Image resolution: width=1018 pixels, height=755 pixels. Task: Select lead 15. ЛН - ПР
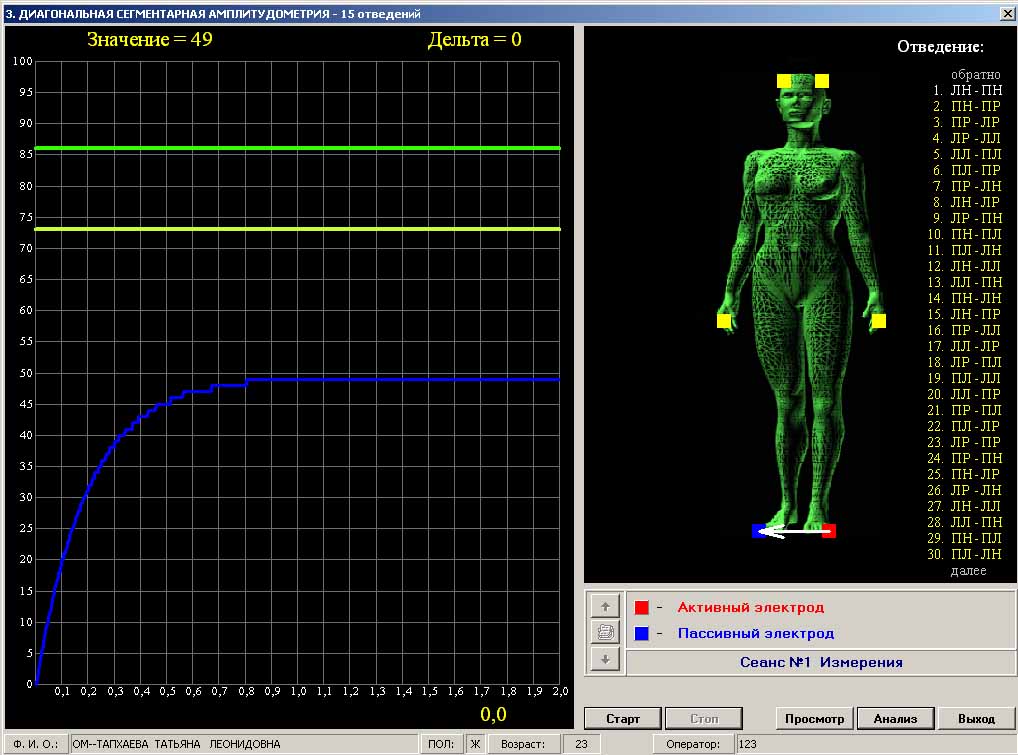pyautogui.click(x=965, y=314)
